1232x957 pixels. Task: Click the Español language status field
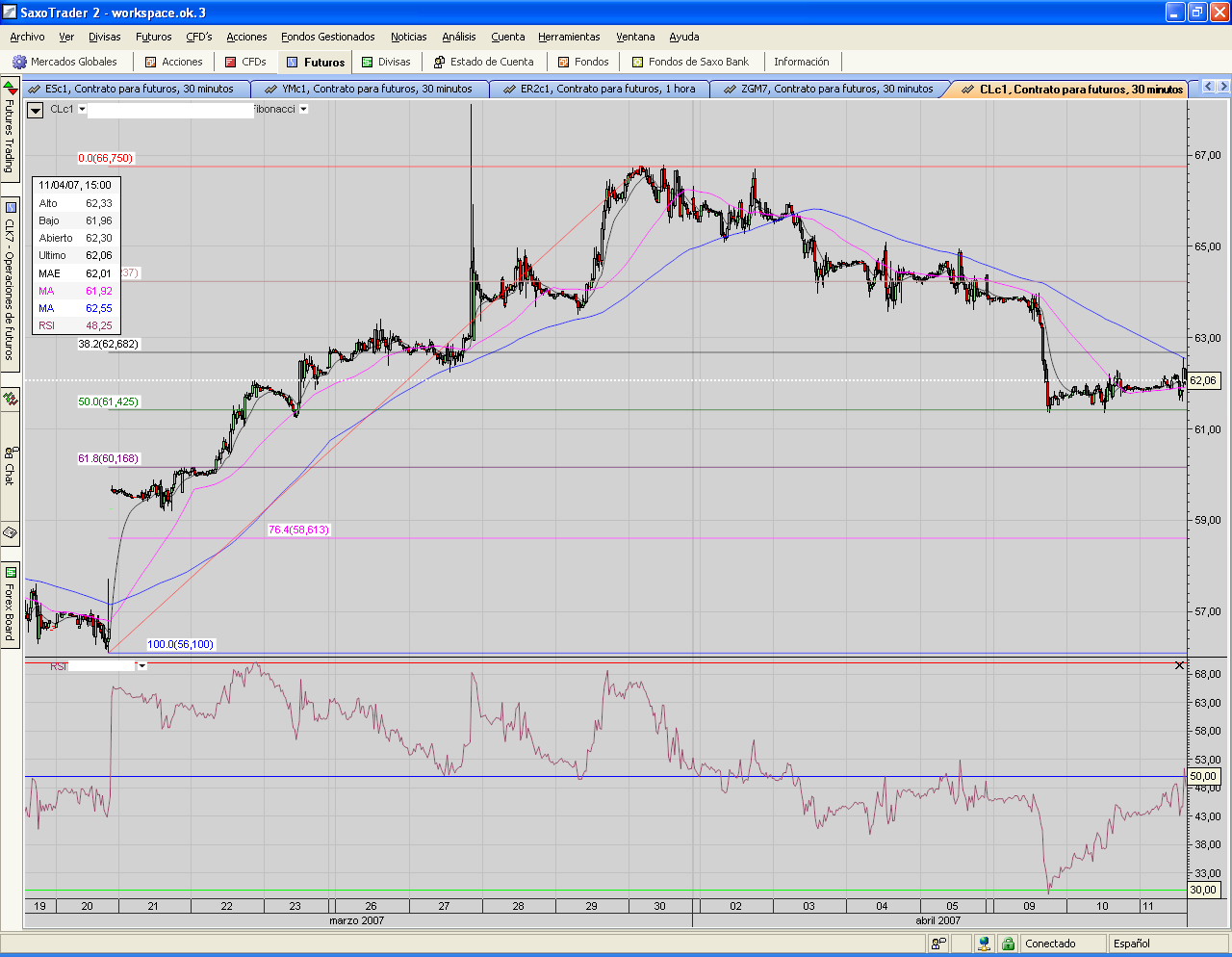(1132, 944)
